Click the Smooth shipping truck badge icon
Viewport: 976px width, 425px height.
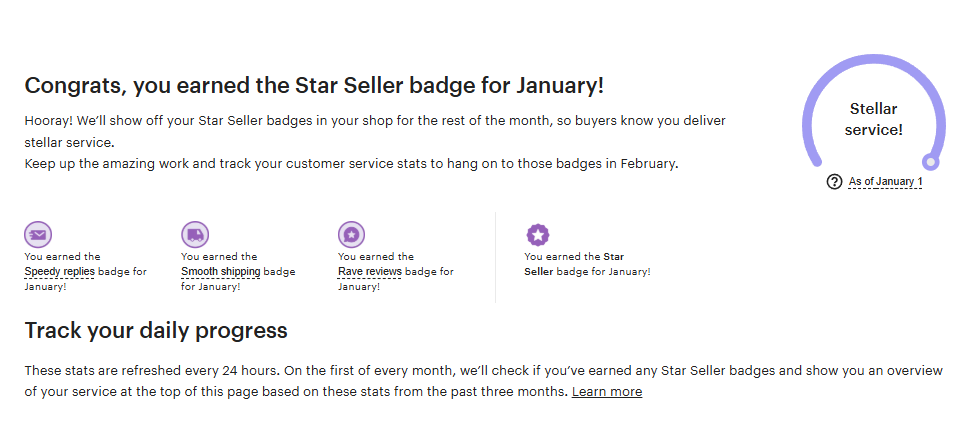tap(195, 235)
